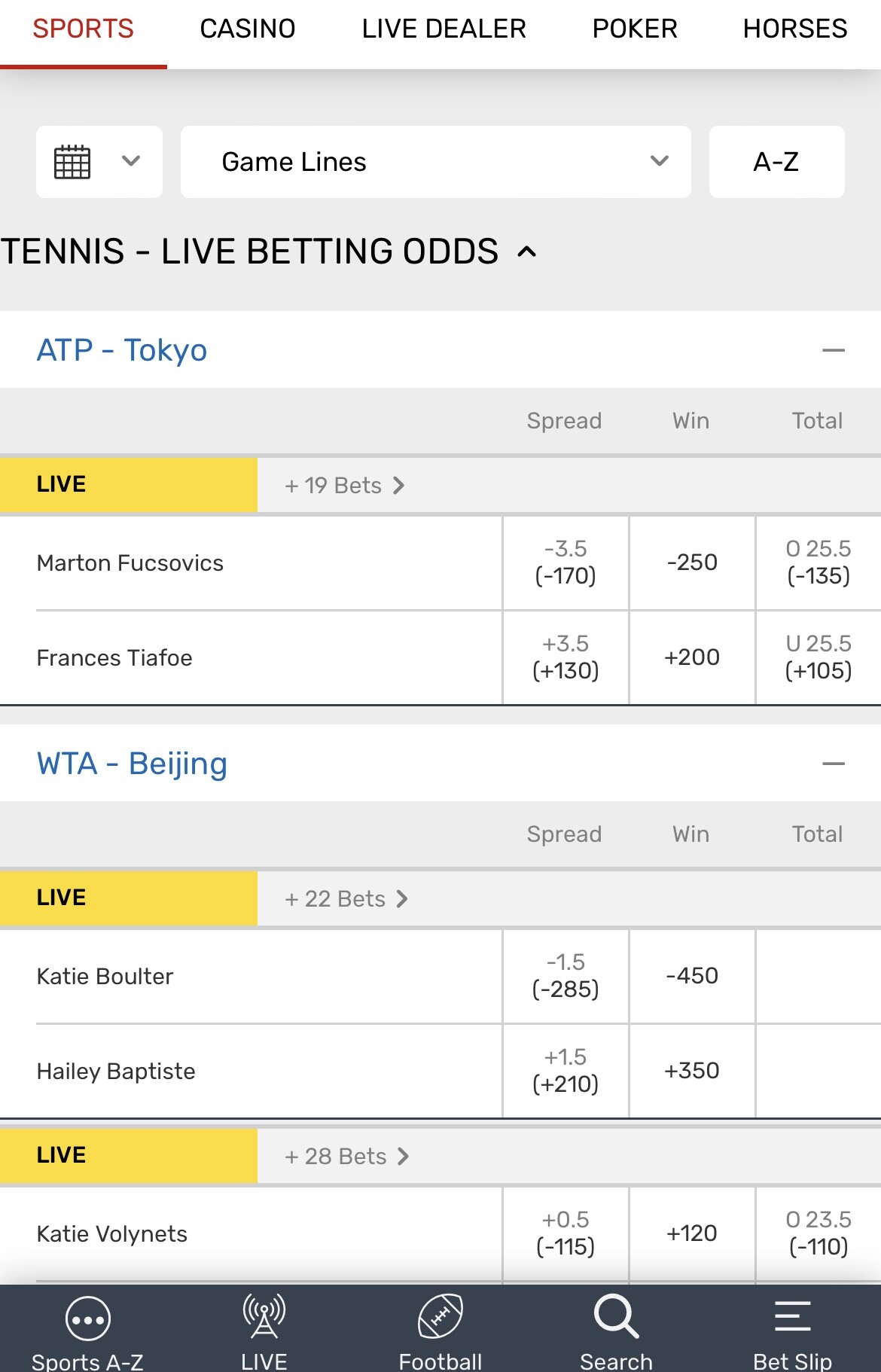
Task: Open the Football icon in bottom bar
Action: point(440,1317)
